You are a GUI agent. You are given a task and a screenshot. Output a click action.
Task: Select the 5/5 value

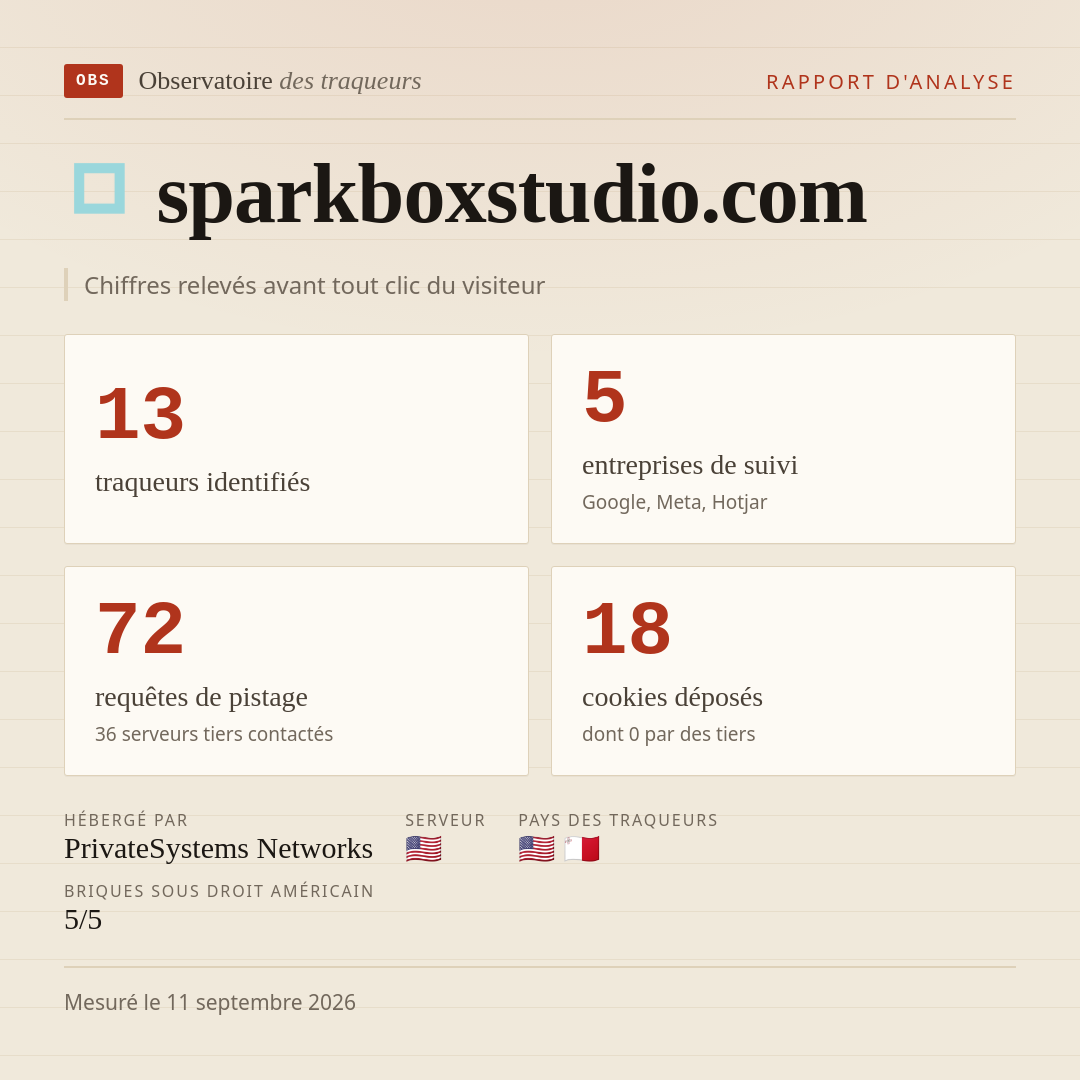(x=83, y=920)
